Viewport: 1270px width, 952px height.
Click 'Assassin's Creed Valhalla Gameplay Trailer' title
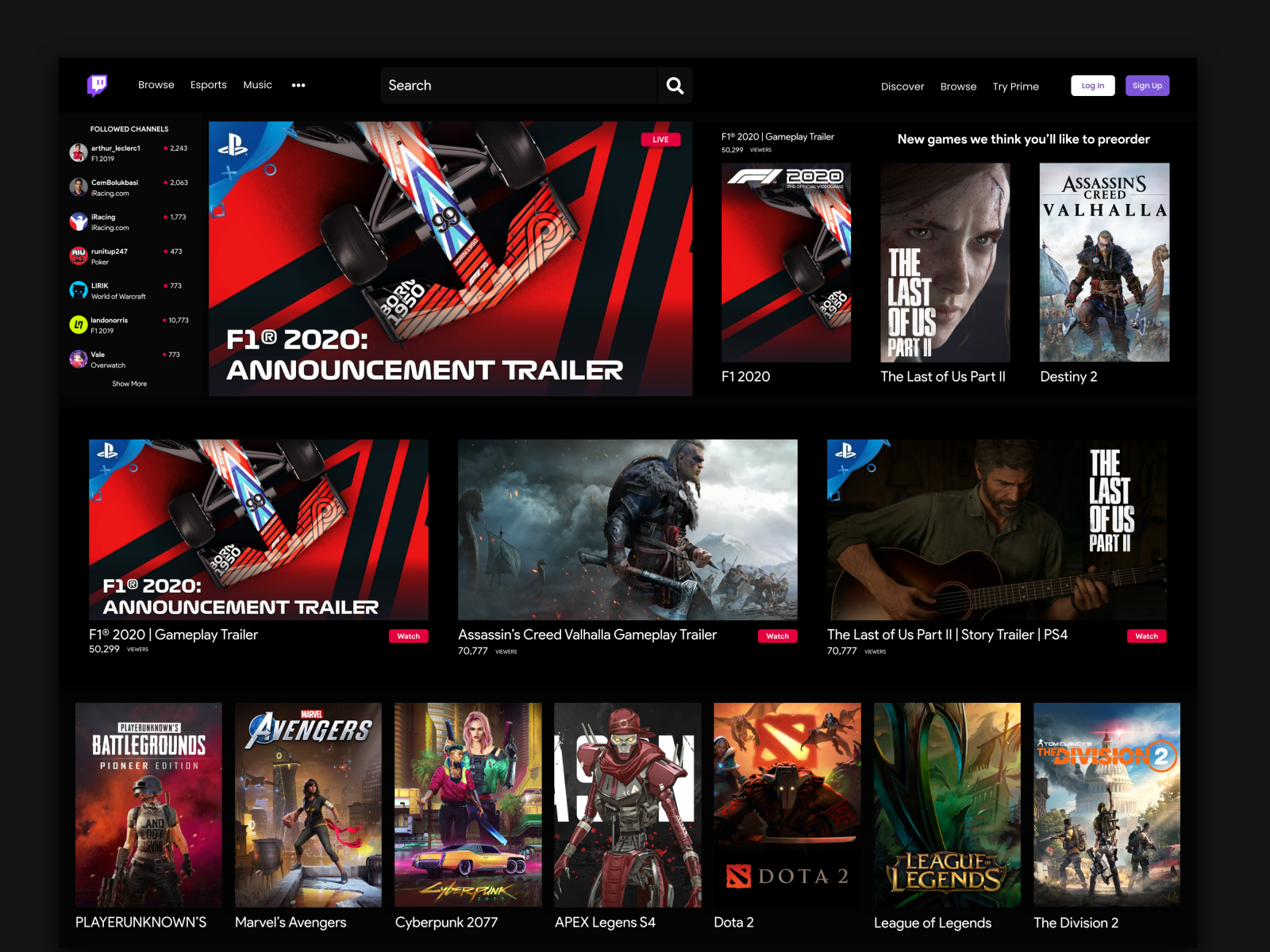point(587,635)
